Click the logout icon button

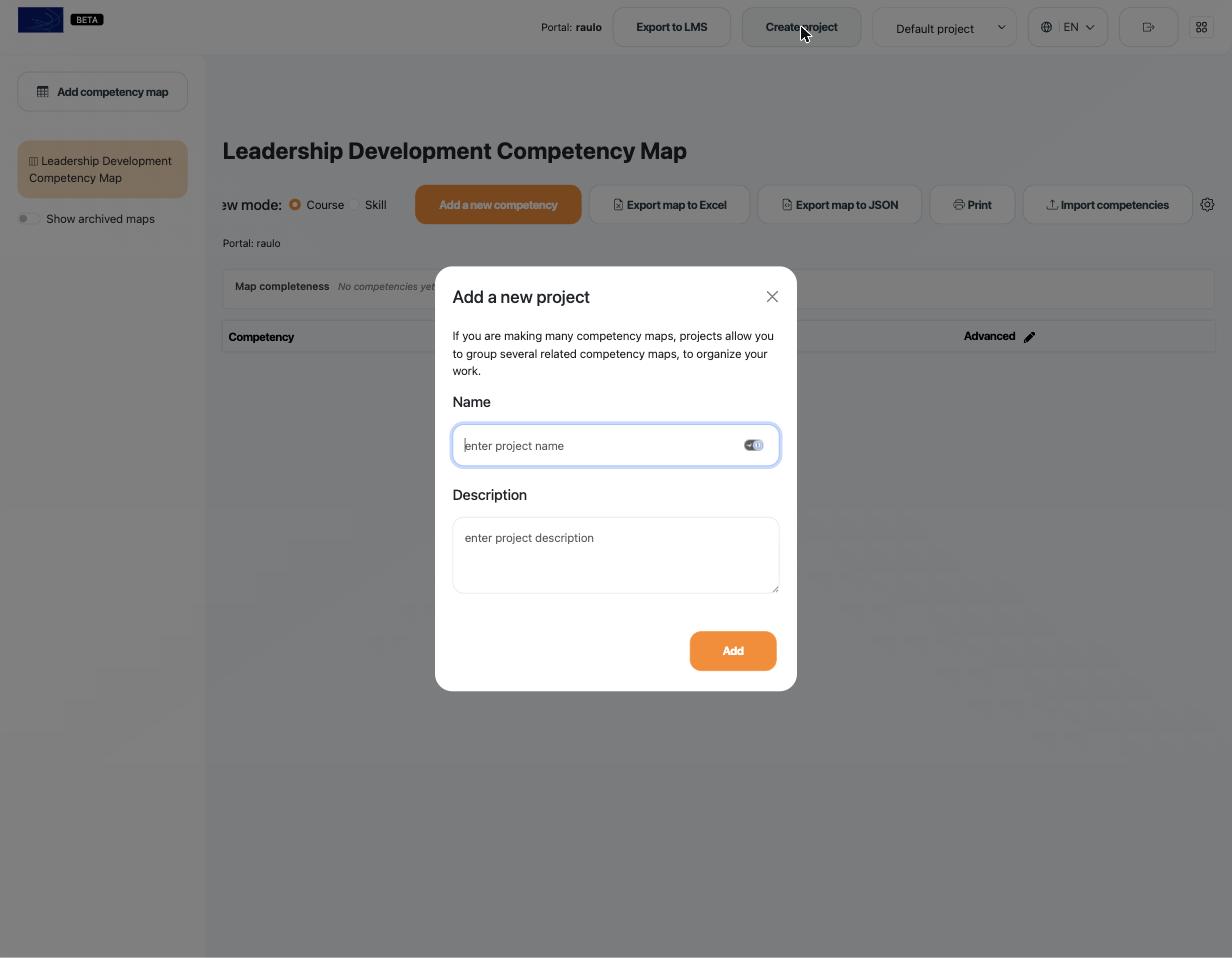[x=1148, y=27]
